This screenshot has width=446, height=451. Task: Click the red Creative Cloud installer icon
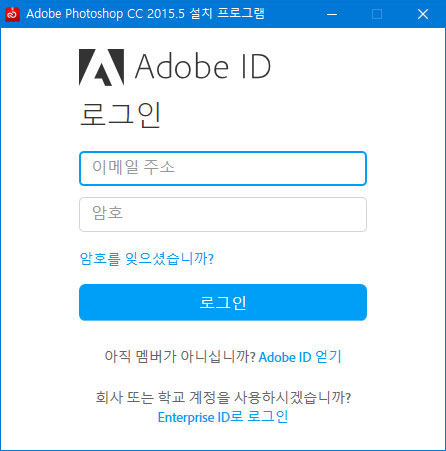coord(12,14)
